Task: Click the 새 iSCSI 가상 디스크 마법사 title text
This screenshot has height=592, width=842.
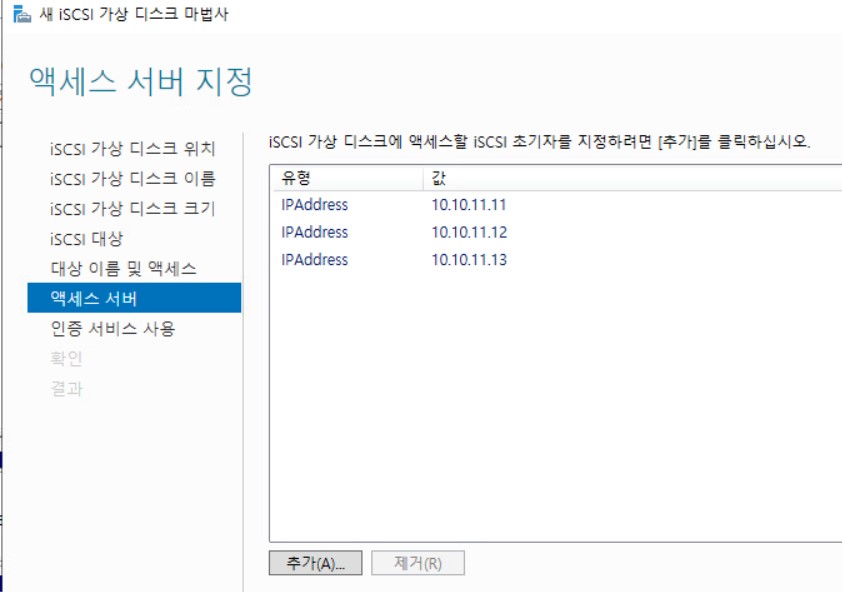Action: [x=134, y=14]
